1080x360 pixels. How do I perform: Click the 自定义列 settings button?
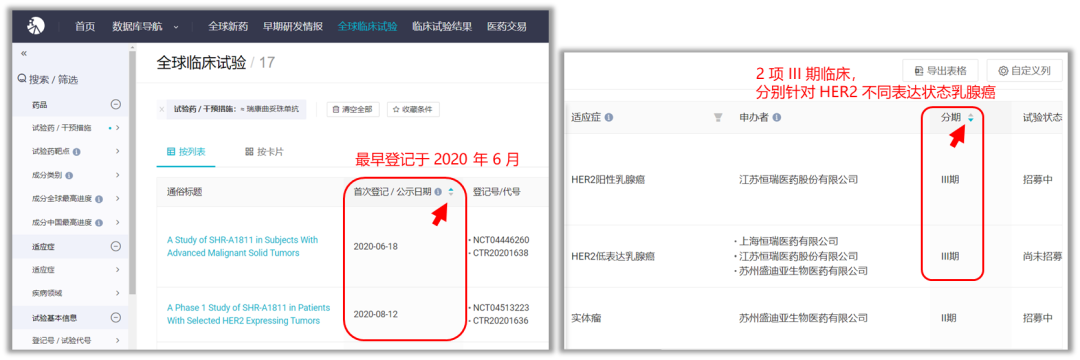[1024, 70]
